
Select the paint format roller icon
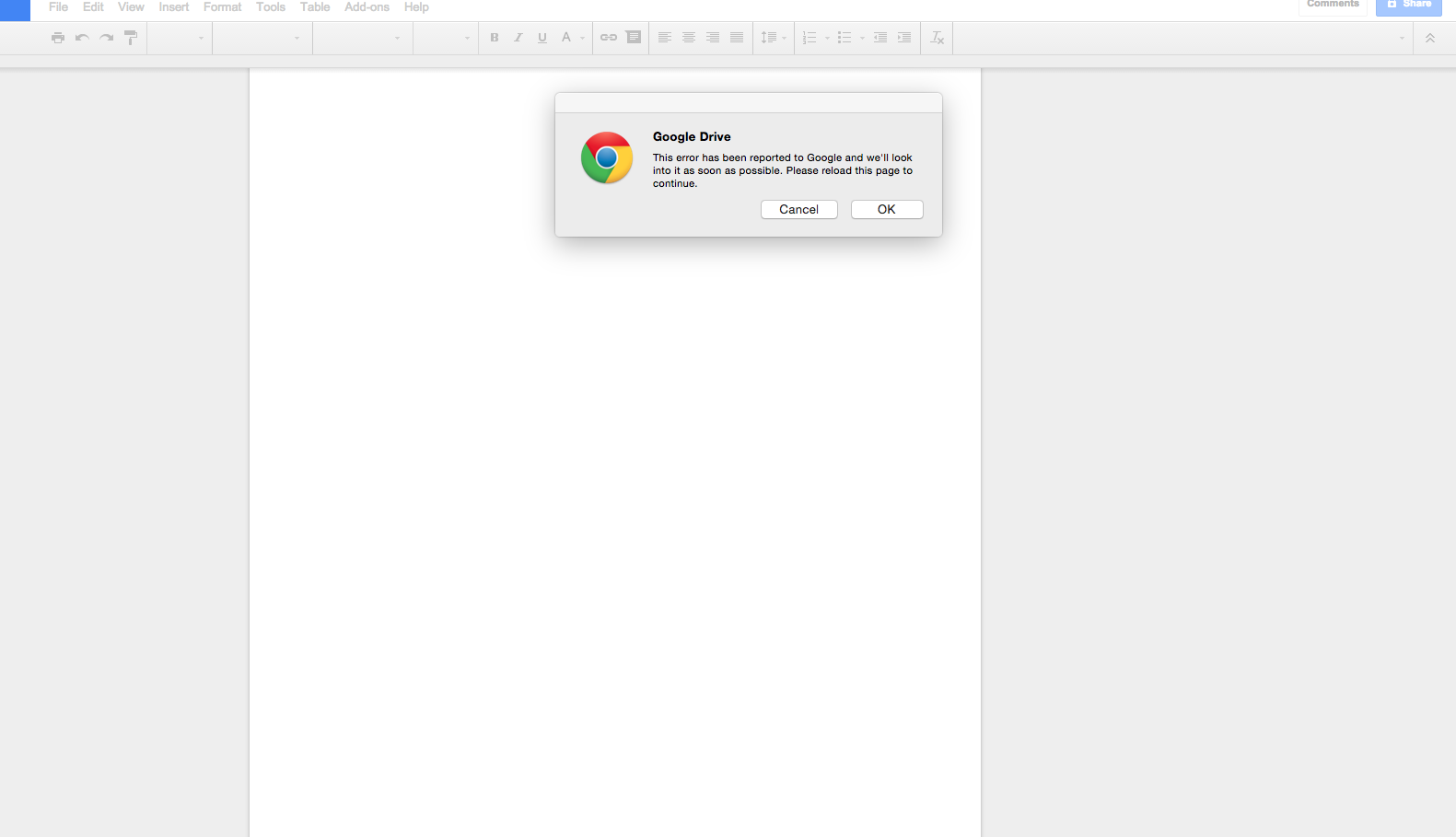[x=131, y=38]
